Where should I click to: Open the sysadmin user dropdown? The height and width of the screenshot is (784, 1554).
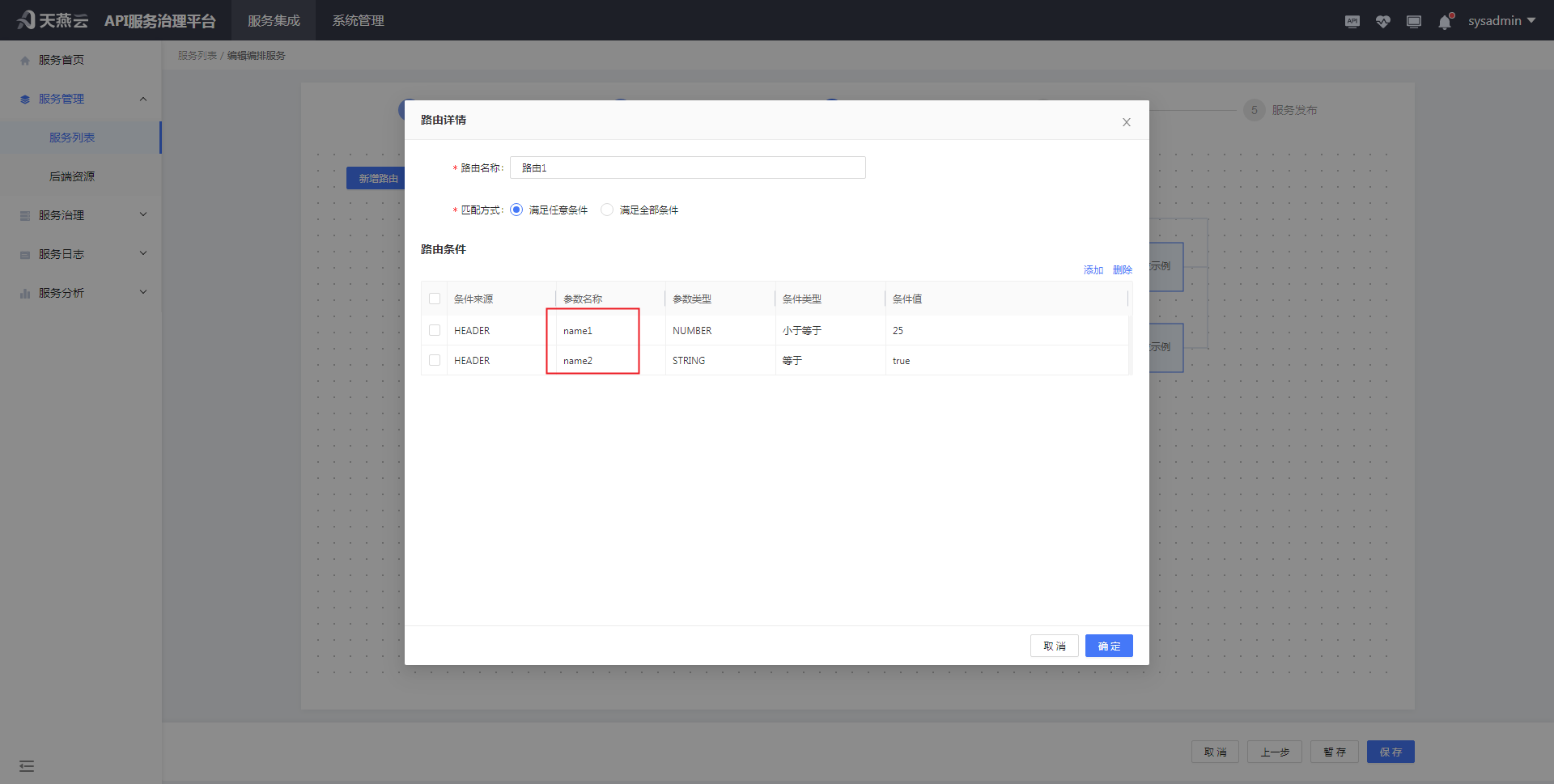pyautogui.click(x=1501, y=20)
